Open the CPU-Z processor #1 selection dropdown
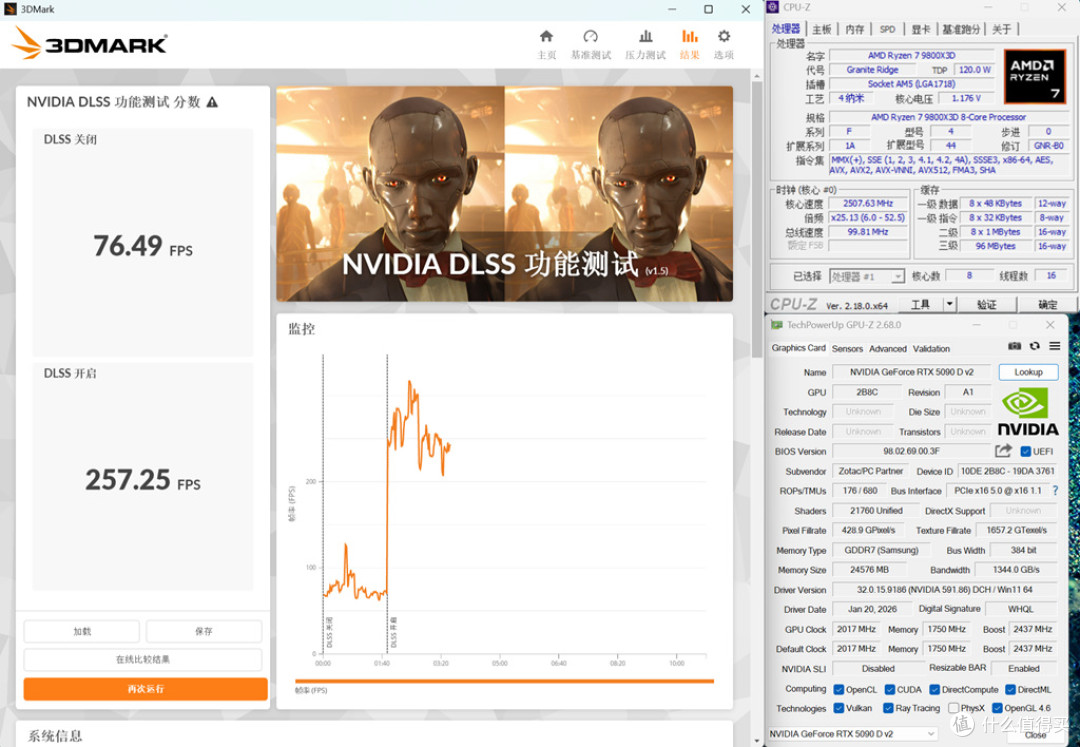Viewport: 1080px width, 747px height. [866, 276]
